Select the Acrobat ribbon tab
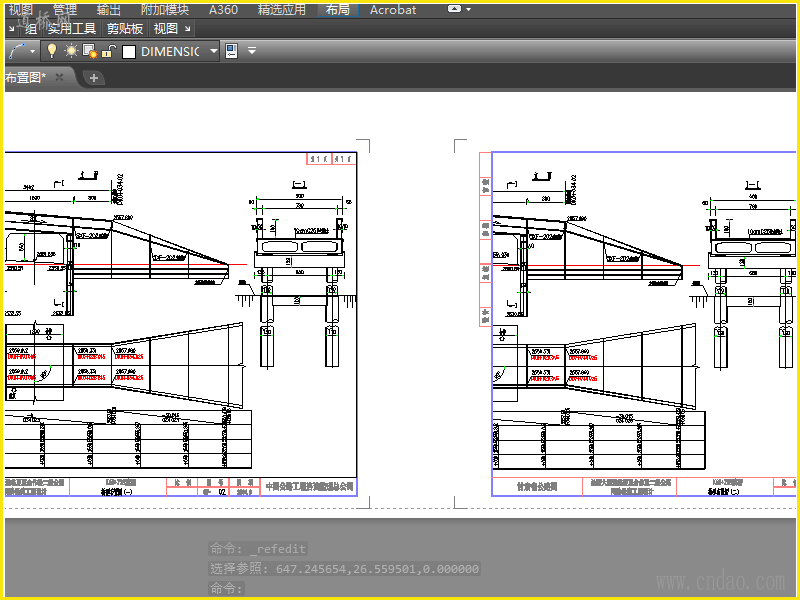 393,9
